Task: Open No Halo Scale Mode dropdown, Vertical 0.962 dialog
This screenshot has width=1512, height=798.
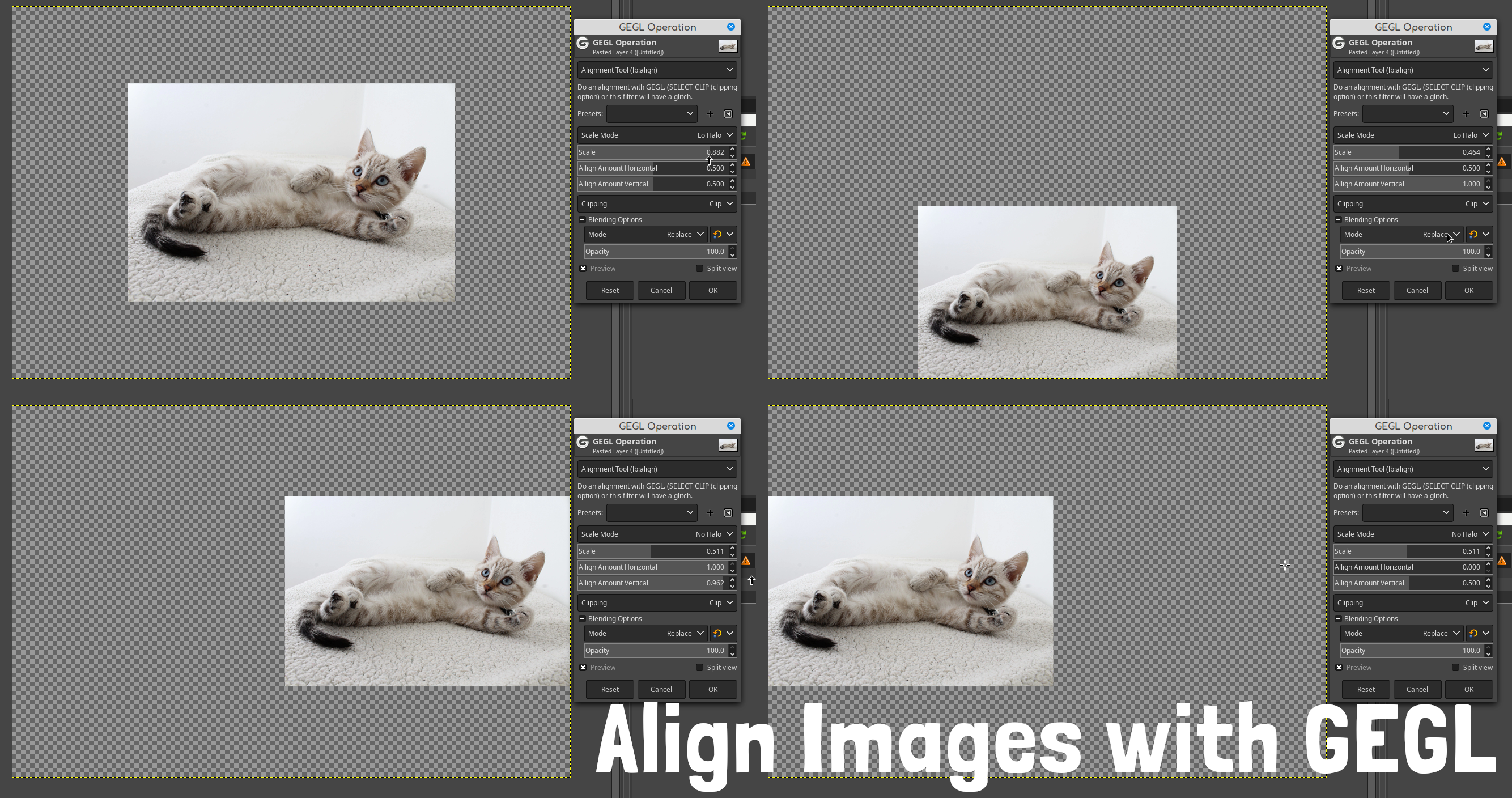Action: [x=657, y=534]
